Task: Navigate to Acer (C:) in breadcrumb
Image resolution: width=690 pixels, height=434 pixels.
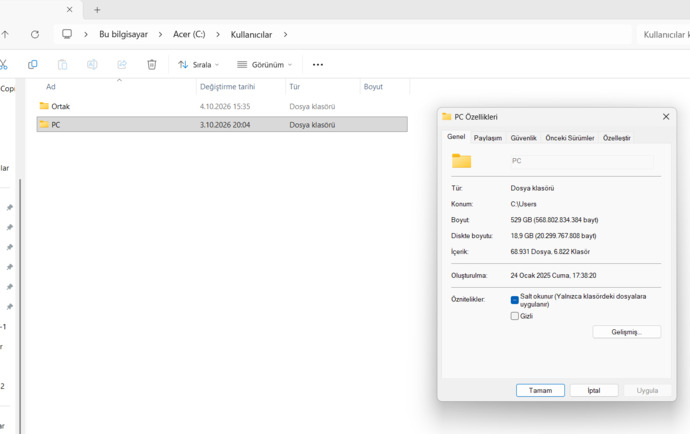Action: pyautogui.click(x=189, y=34)
